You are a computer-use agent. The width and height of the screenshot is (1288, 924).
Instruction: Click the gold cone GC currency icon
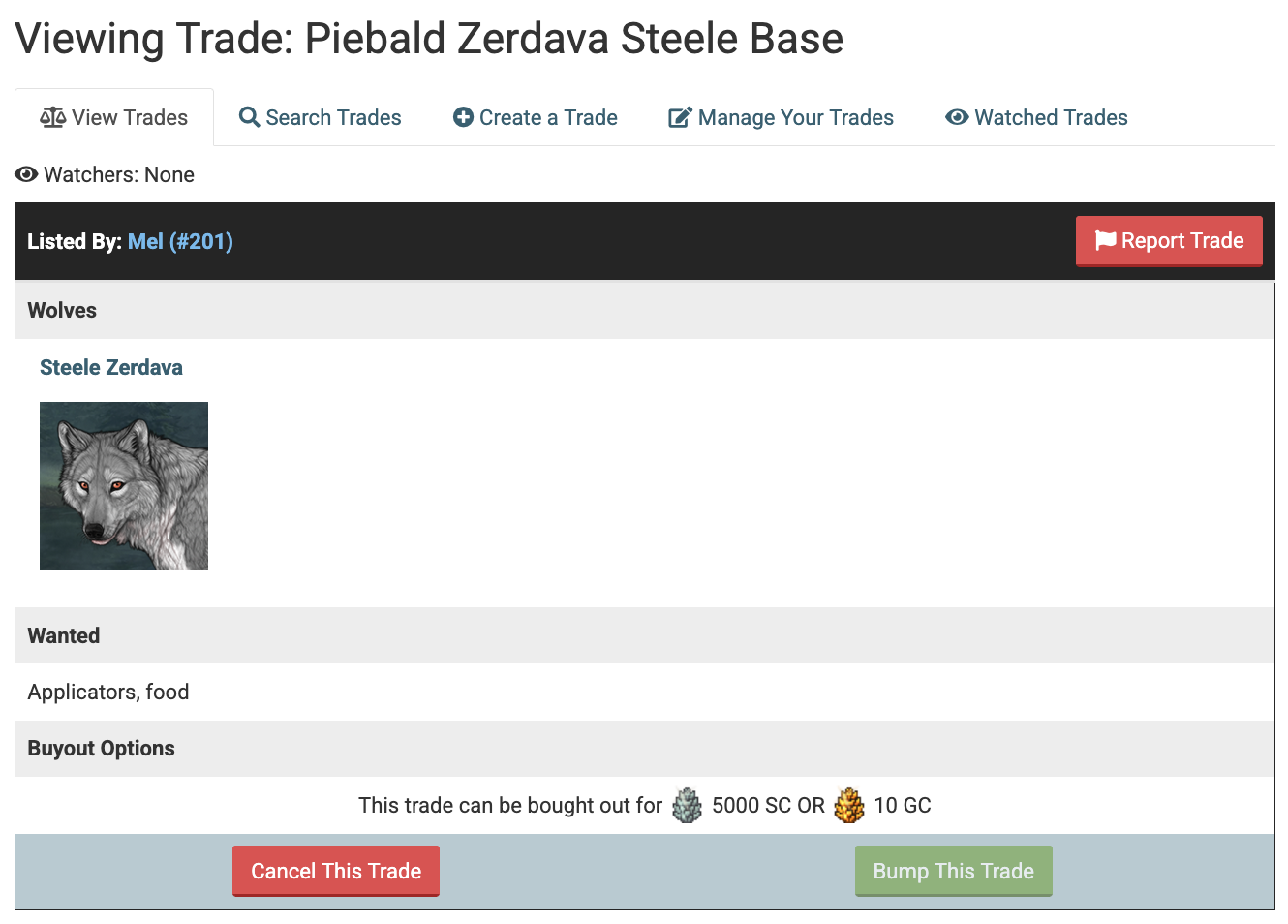[849, 805]
